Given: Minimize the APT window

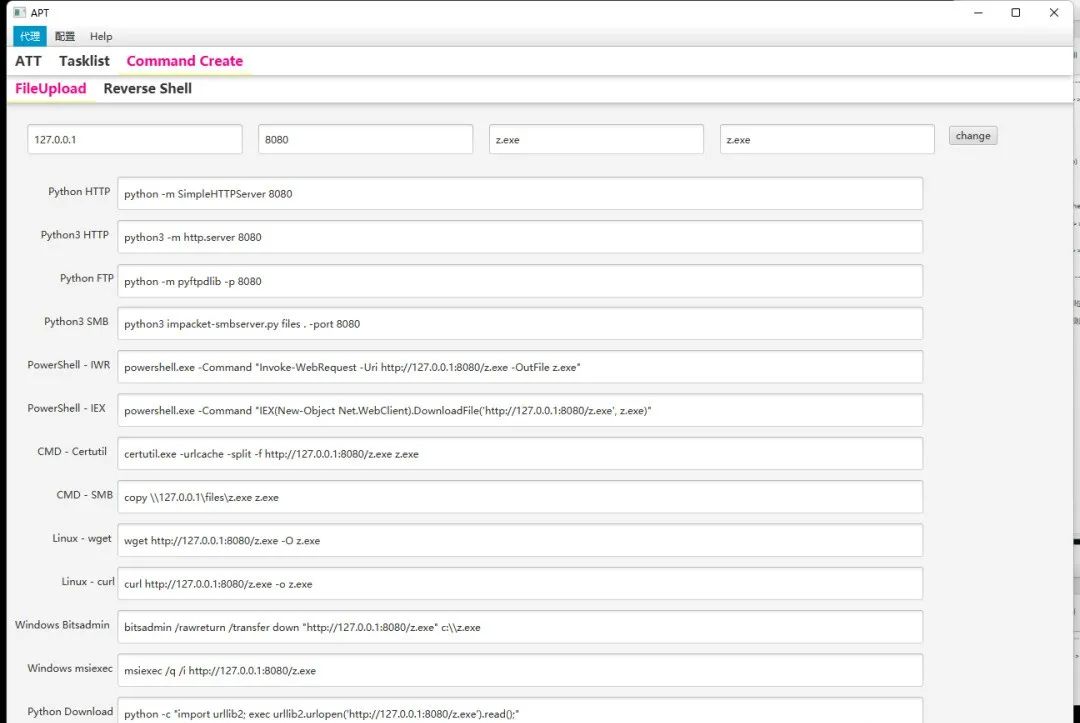Looking at the screenshot, I should pyautogui.click(x=978, y=12).
